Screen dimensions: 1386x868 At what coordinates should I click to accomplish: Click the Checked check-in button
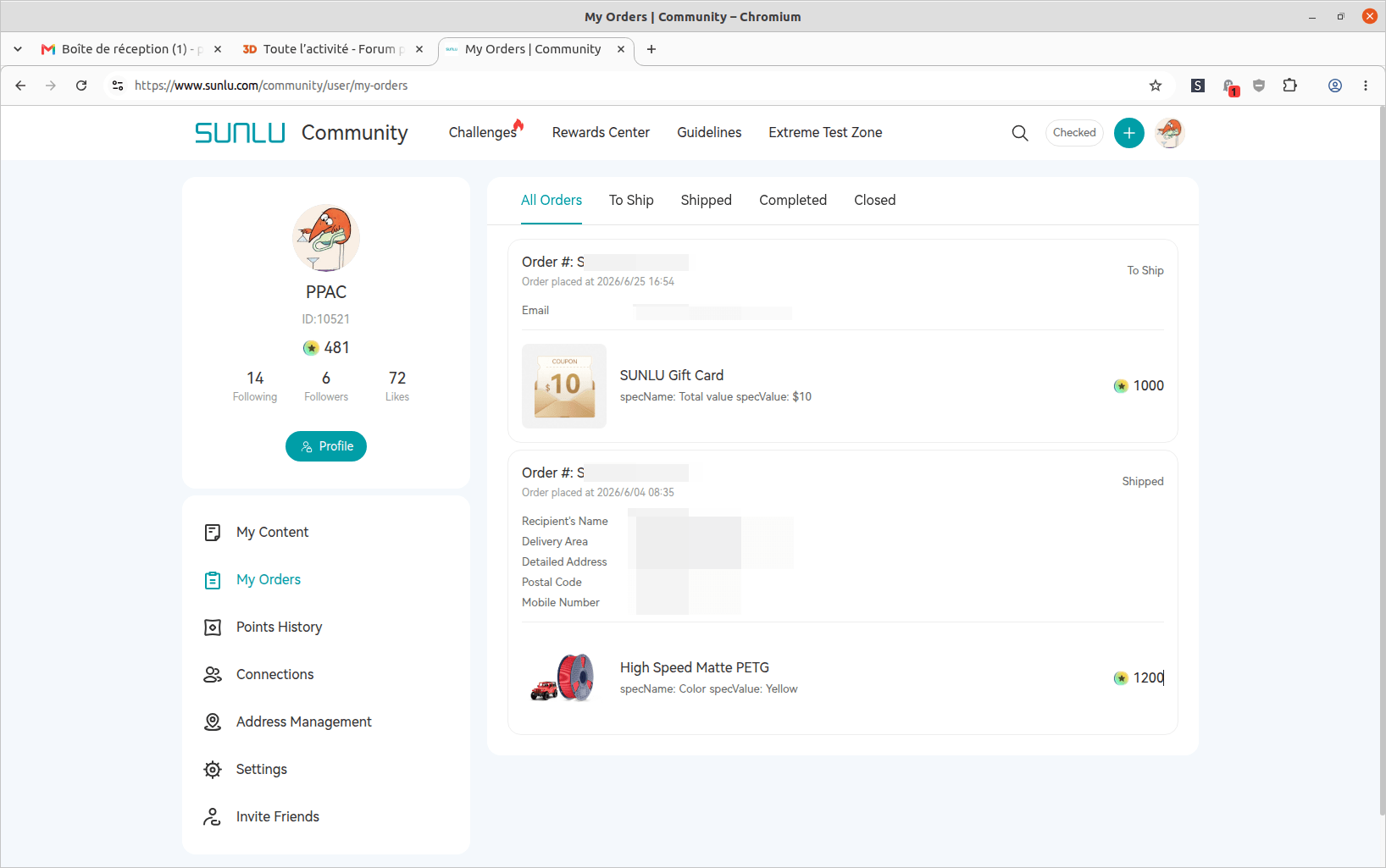1074,133
